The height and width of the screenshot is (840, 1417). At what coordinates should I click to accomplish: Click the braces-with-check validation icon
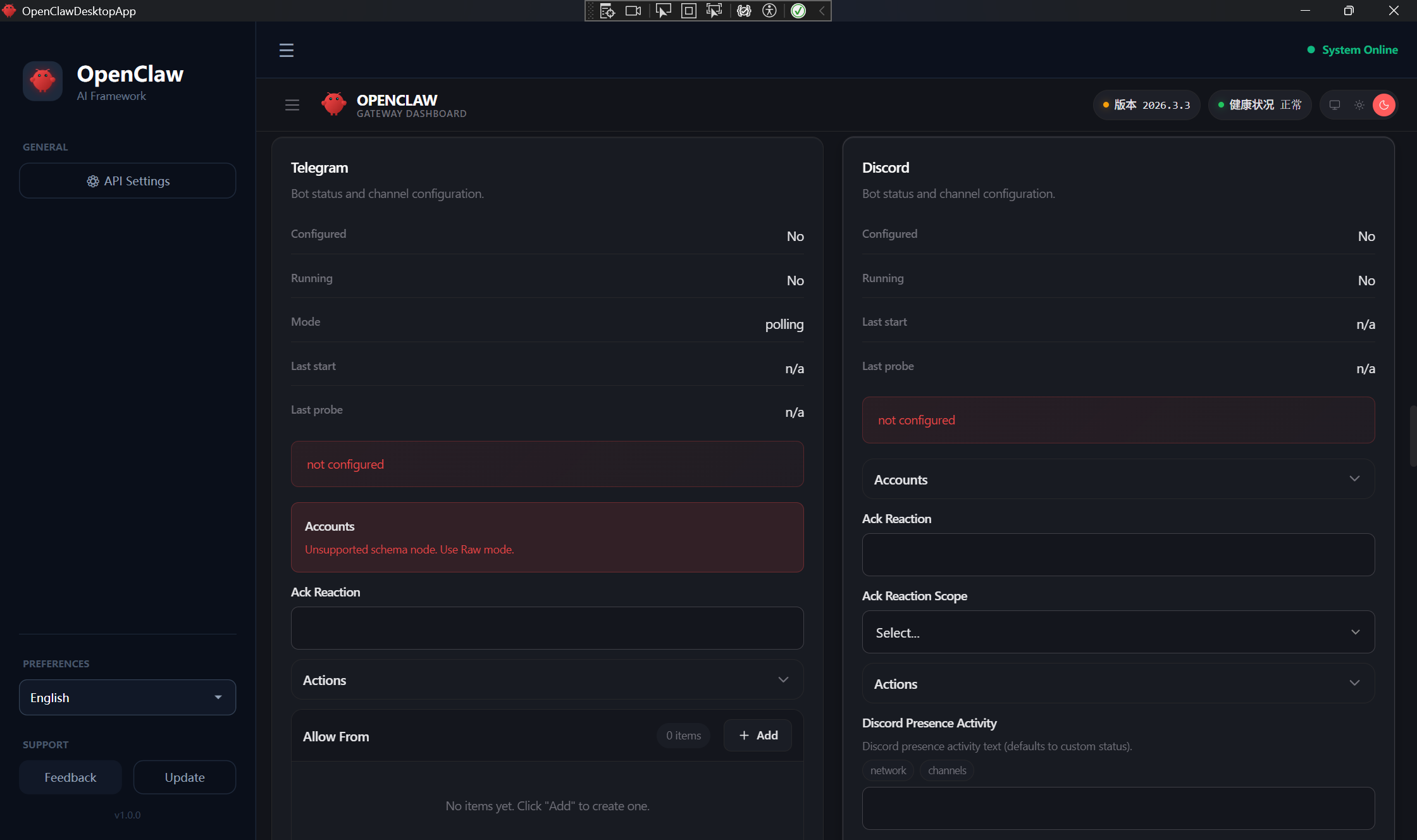pyautogui.click(x=744, y=11)
